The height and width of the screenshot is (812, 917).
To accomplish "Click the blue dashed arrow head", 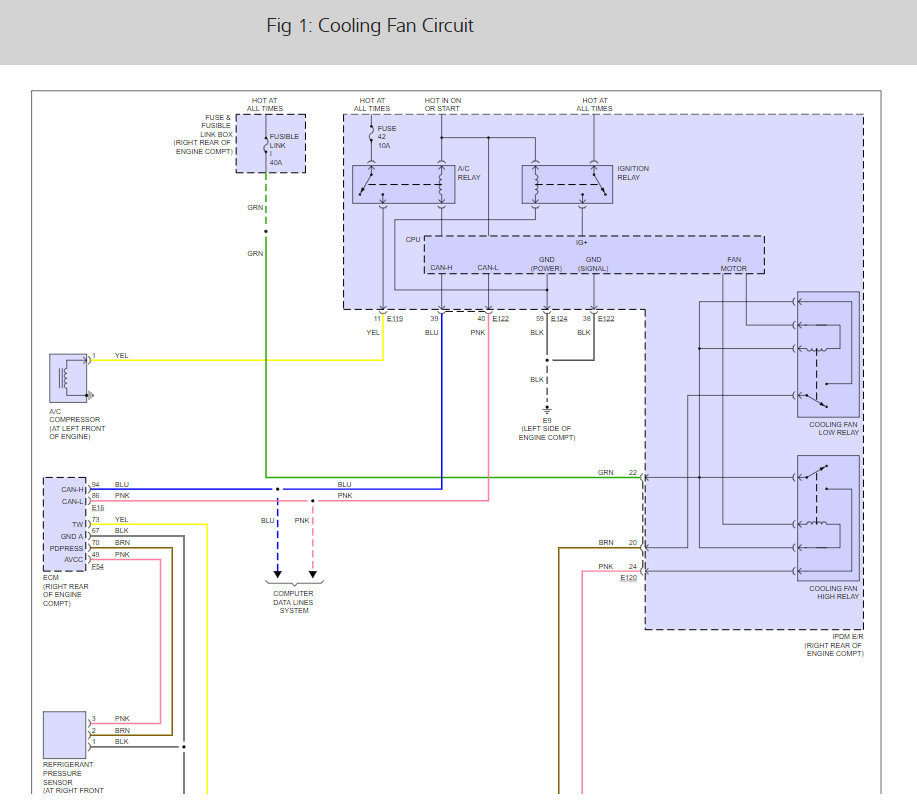I will [x=278, y=574].
